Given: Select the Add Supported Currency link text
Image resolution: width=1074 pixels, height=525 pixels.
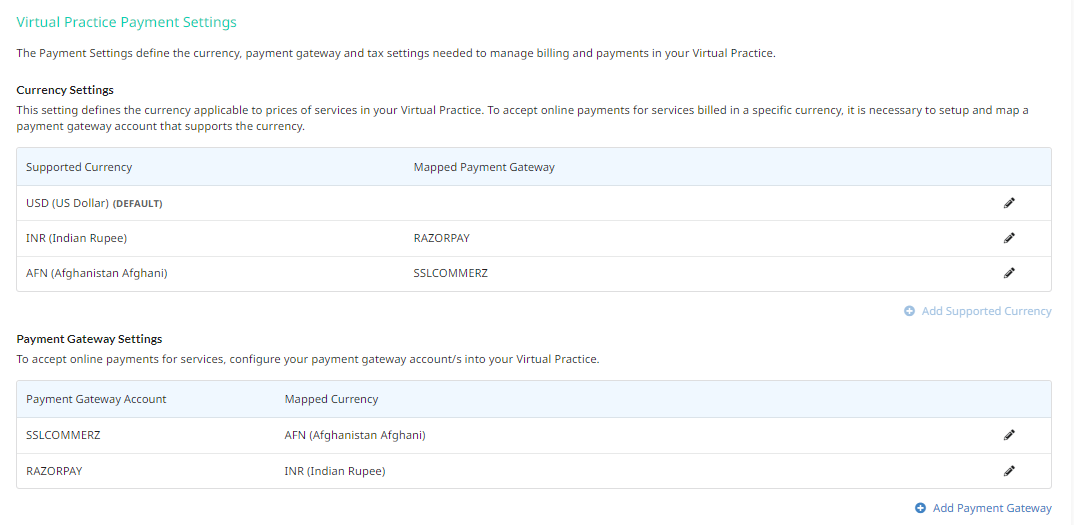Looking at the screenshot, I should coord(986,311).
